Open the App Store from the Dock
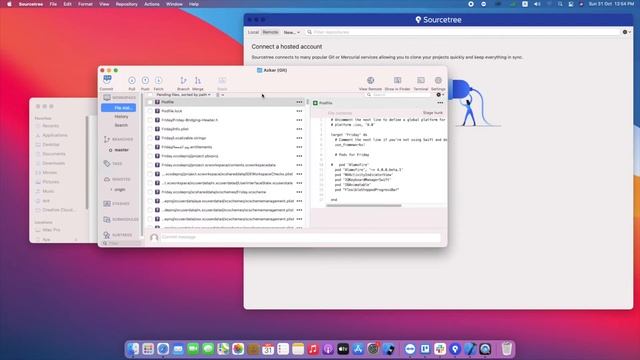The image size is (640, 360). (x=358, y=349)
